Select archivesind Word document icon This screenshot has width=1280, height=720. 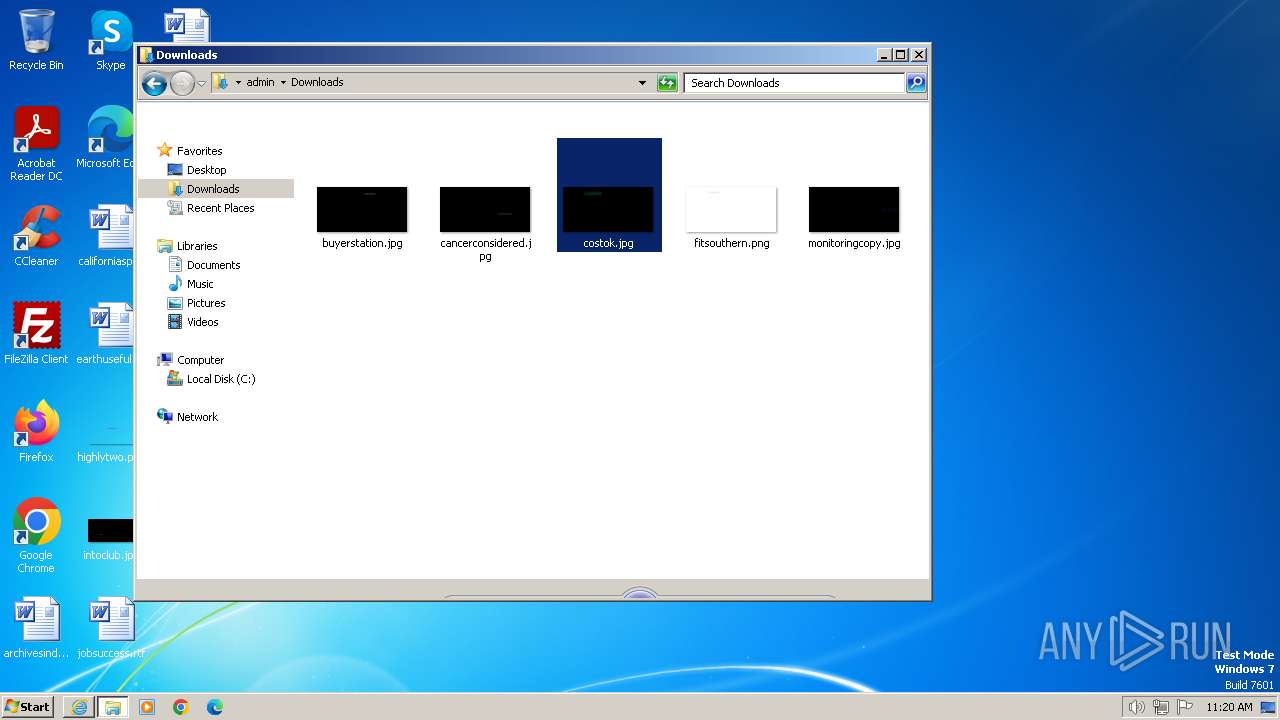tap(36, 628)
